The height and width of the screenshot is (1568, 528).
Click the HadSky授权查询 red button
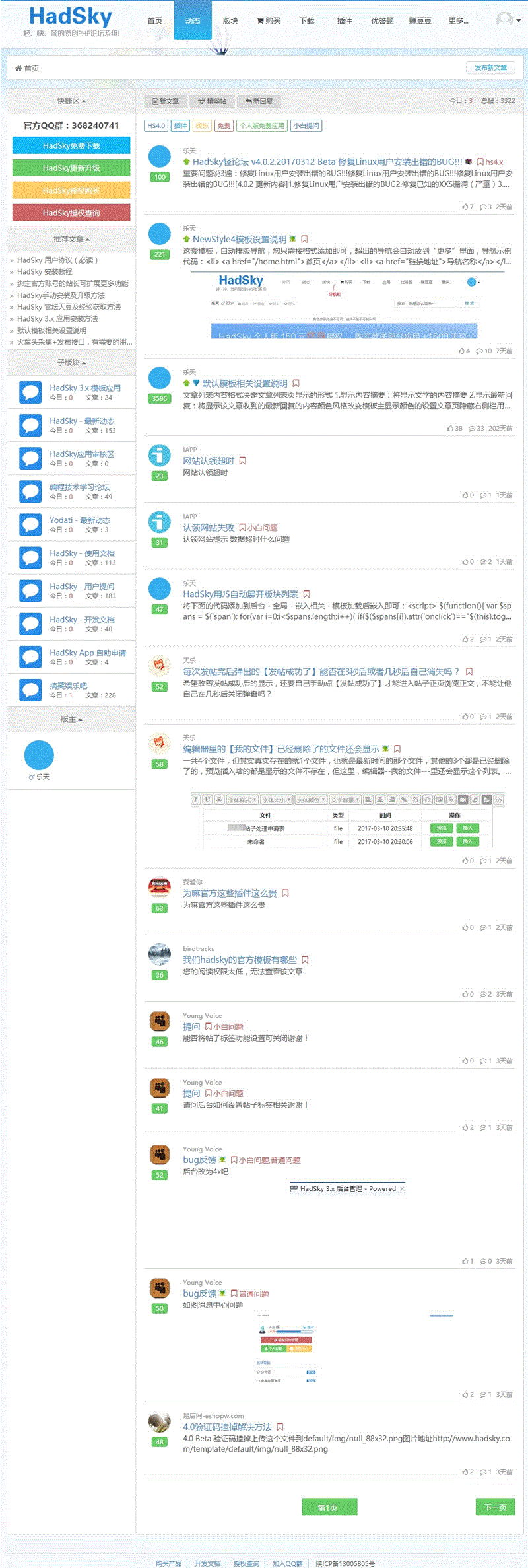coord(71,213)
